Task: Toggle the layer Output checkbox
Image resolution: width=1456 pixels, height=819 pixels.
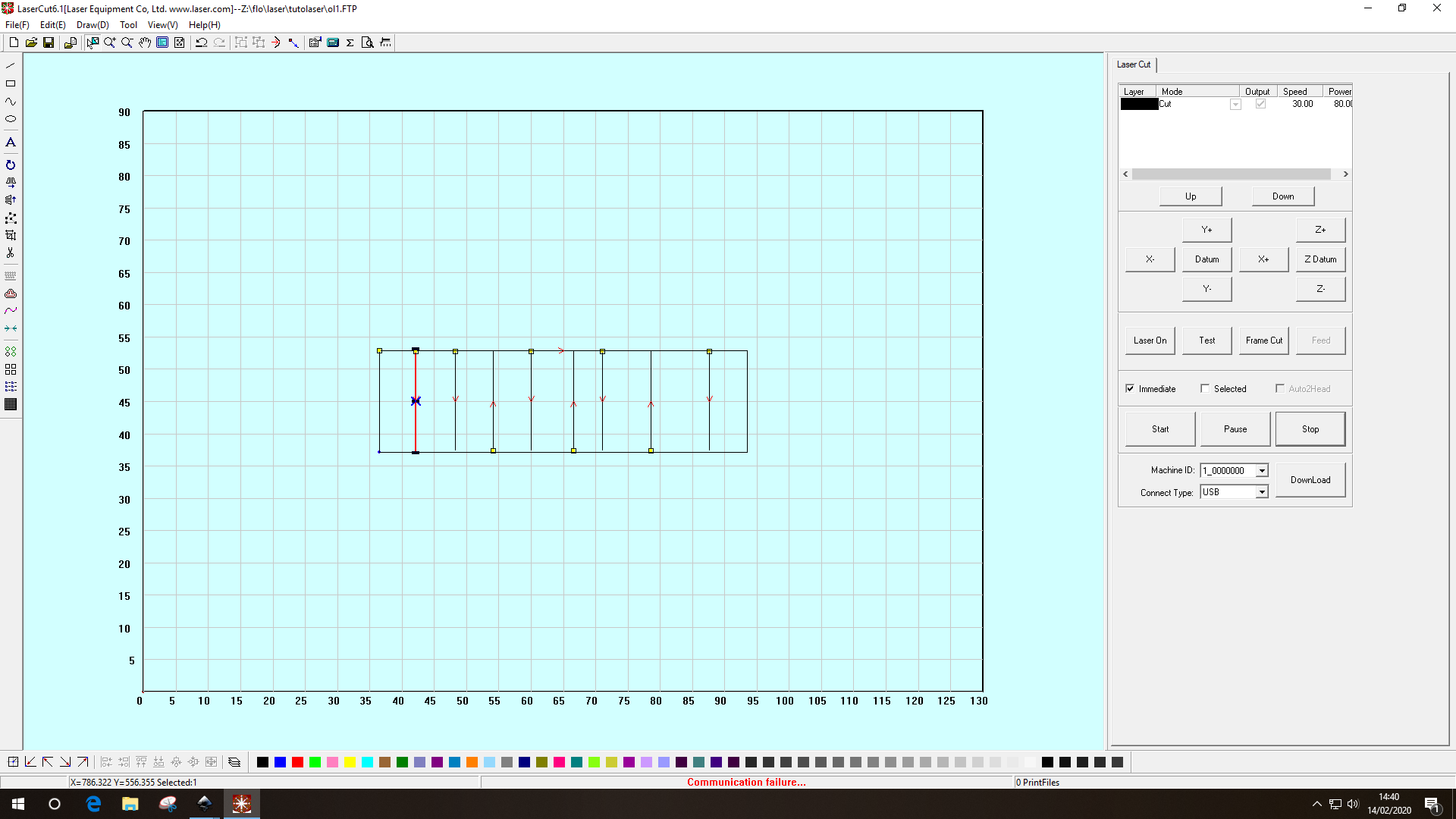Action: 1260,104
